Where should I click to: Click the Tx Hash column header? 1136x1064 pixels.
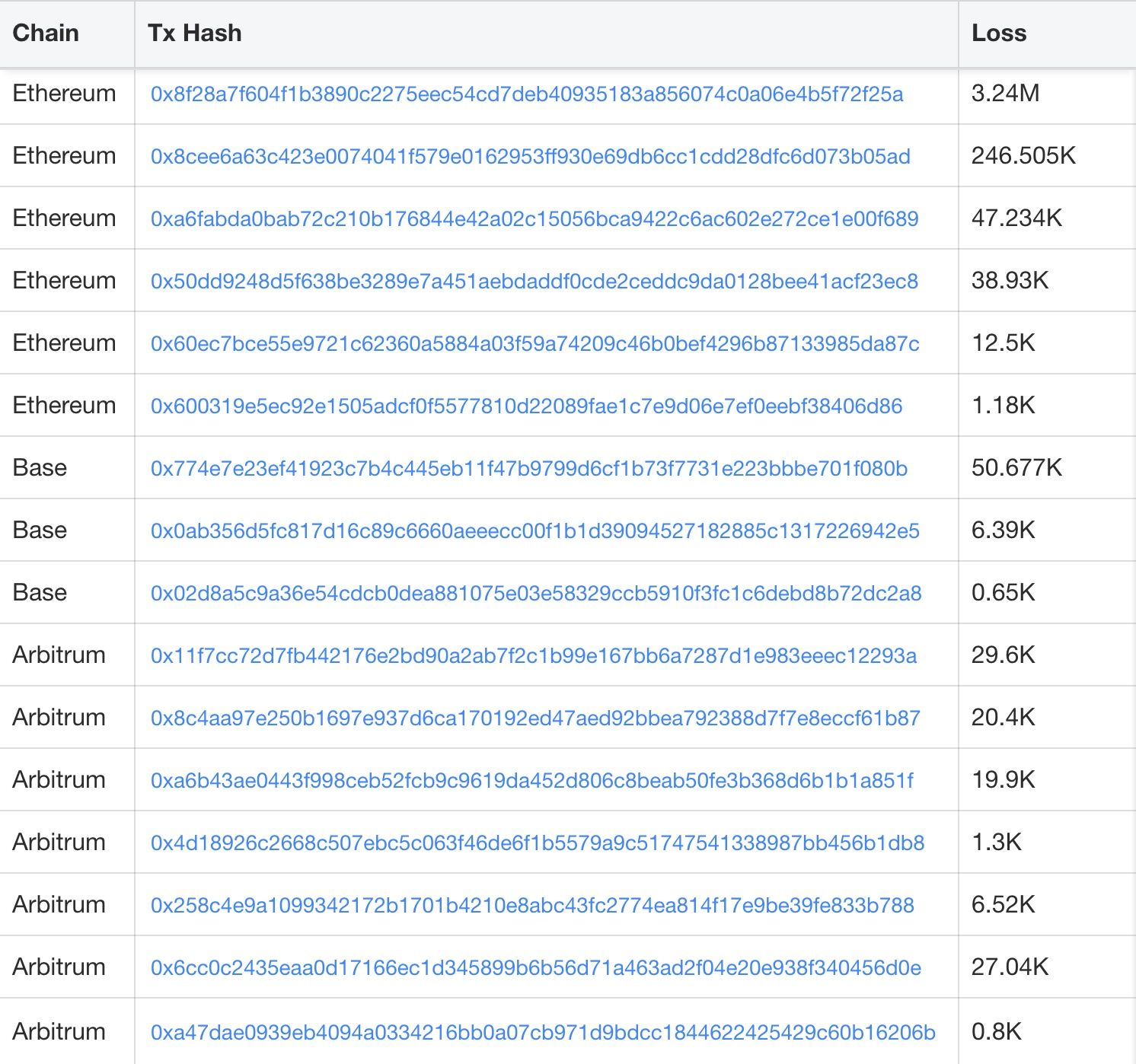195,33
